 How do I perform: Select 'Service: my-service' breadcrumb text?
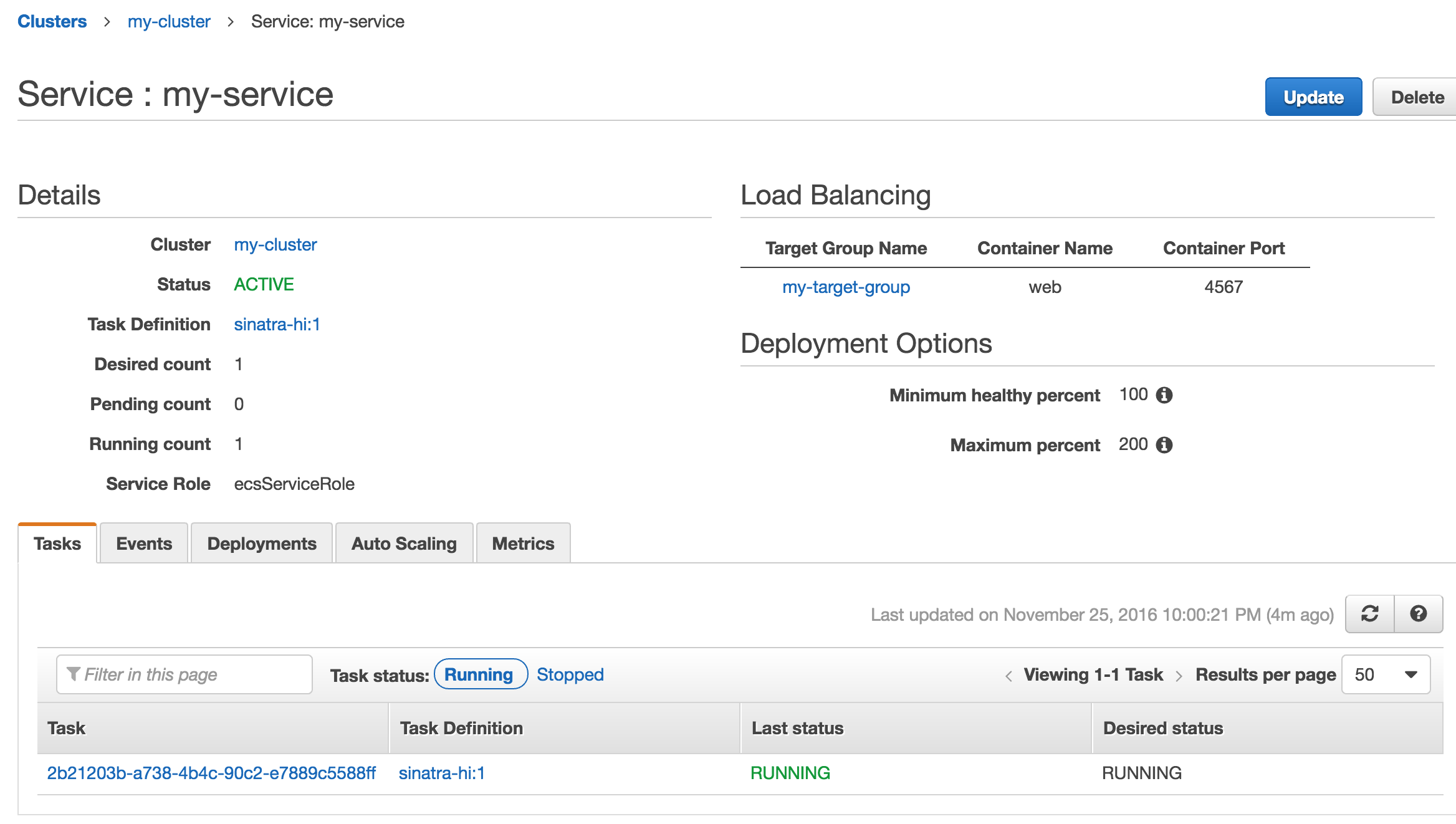pyautogui.click(x=328, y=21)
